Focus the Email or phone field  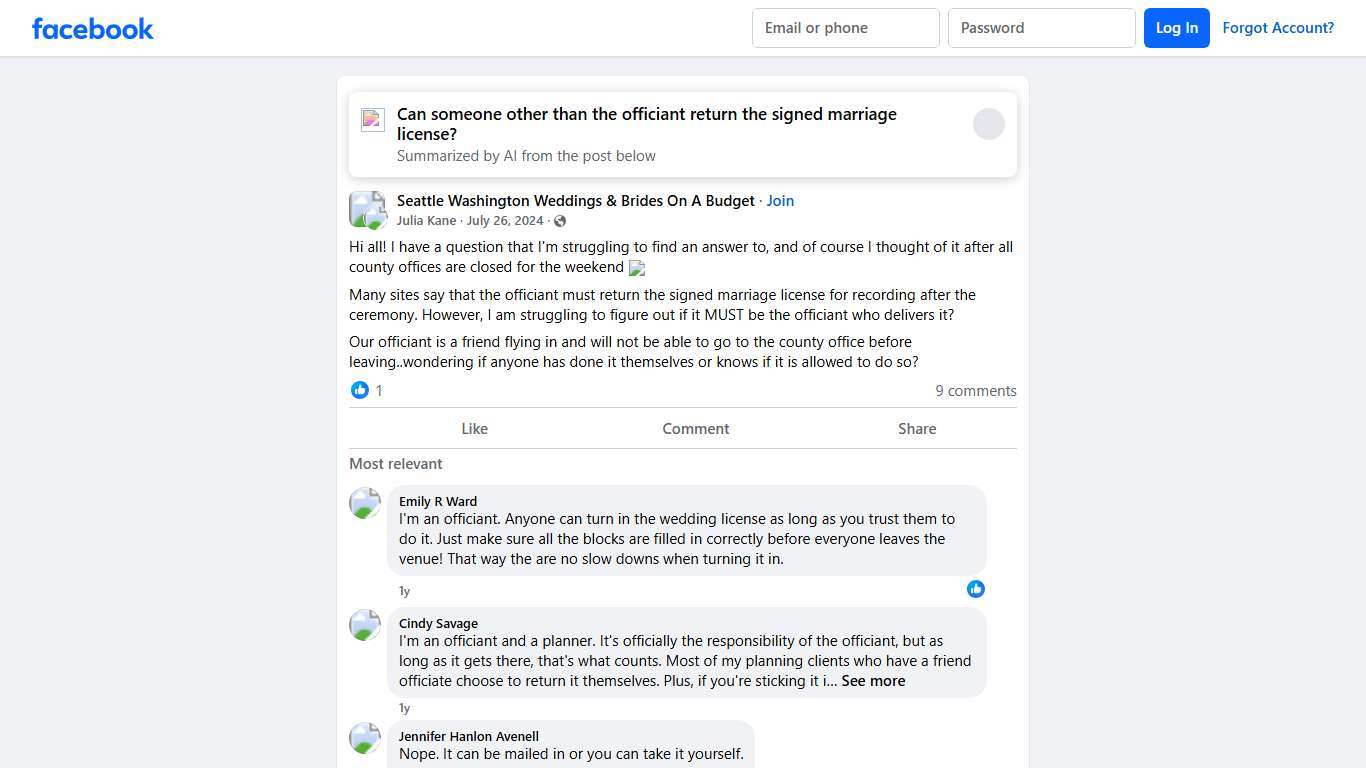click(845, 28)
